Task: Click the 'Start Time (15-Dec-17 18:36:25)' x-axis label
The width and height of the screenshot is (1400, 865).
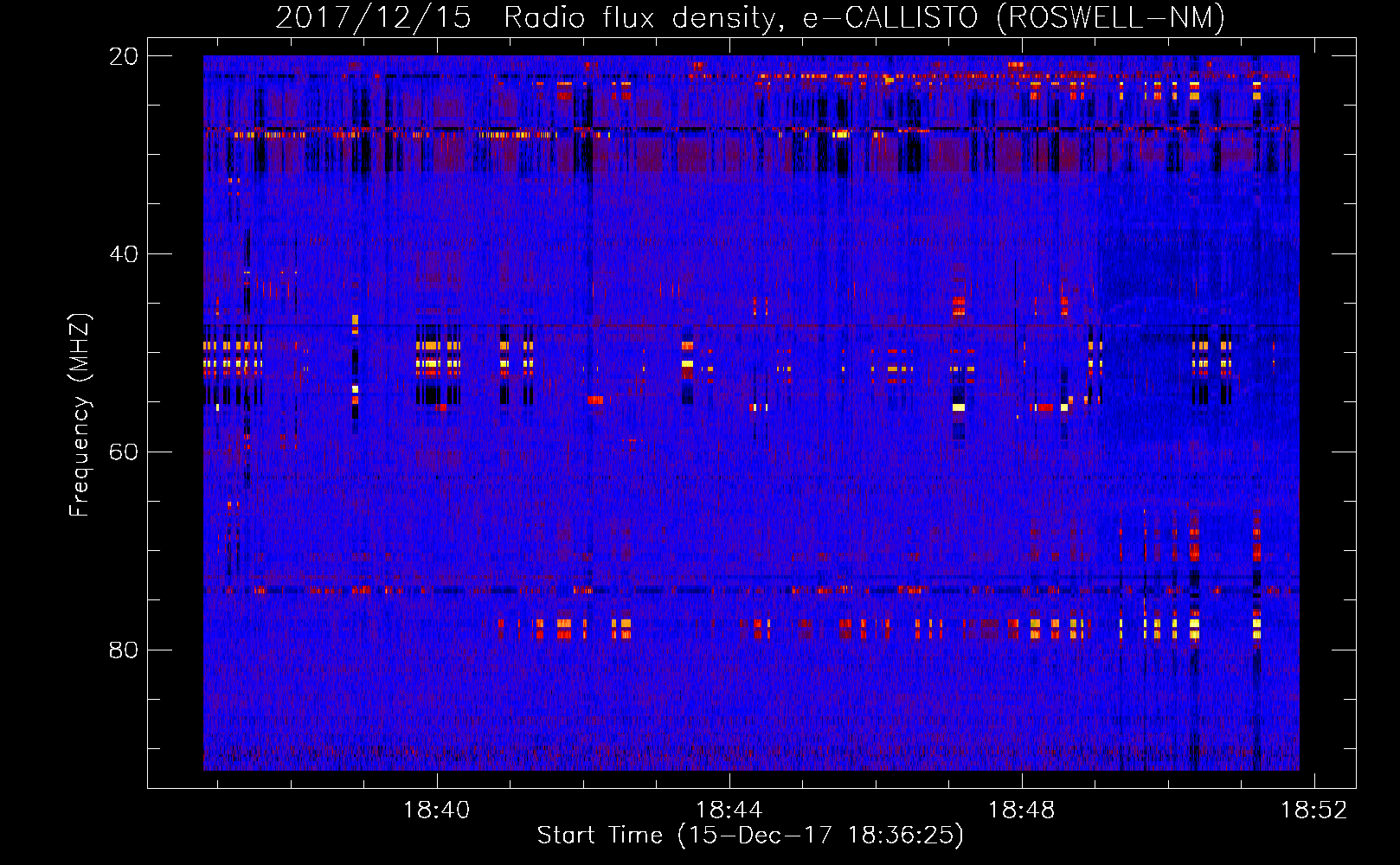Action: pyautogui.click(x=750, y=836)
